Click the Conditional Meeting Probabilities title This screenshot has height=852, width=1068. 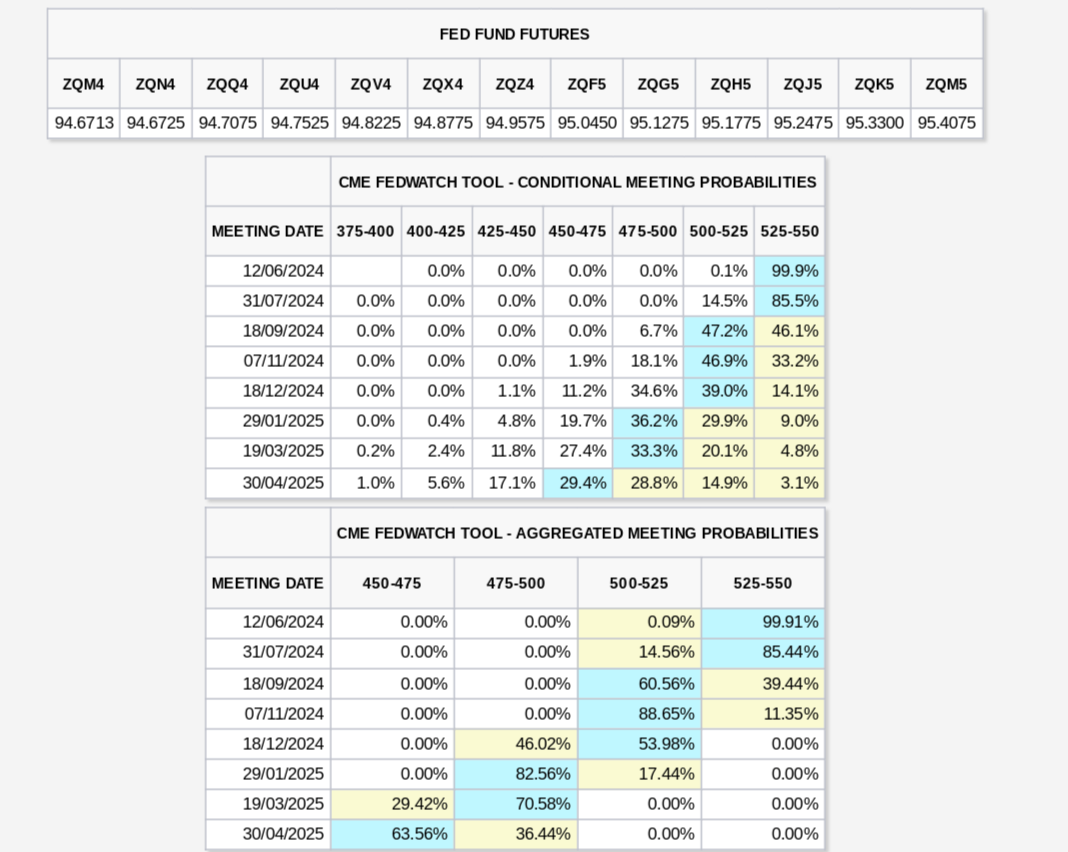click(x=577, y=182)
